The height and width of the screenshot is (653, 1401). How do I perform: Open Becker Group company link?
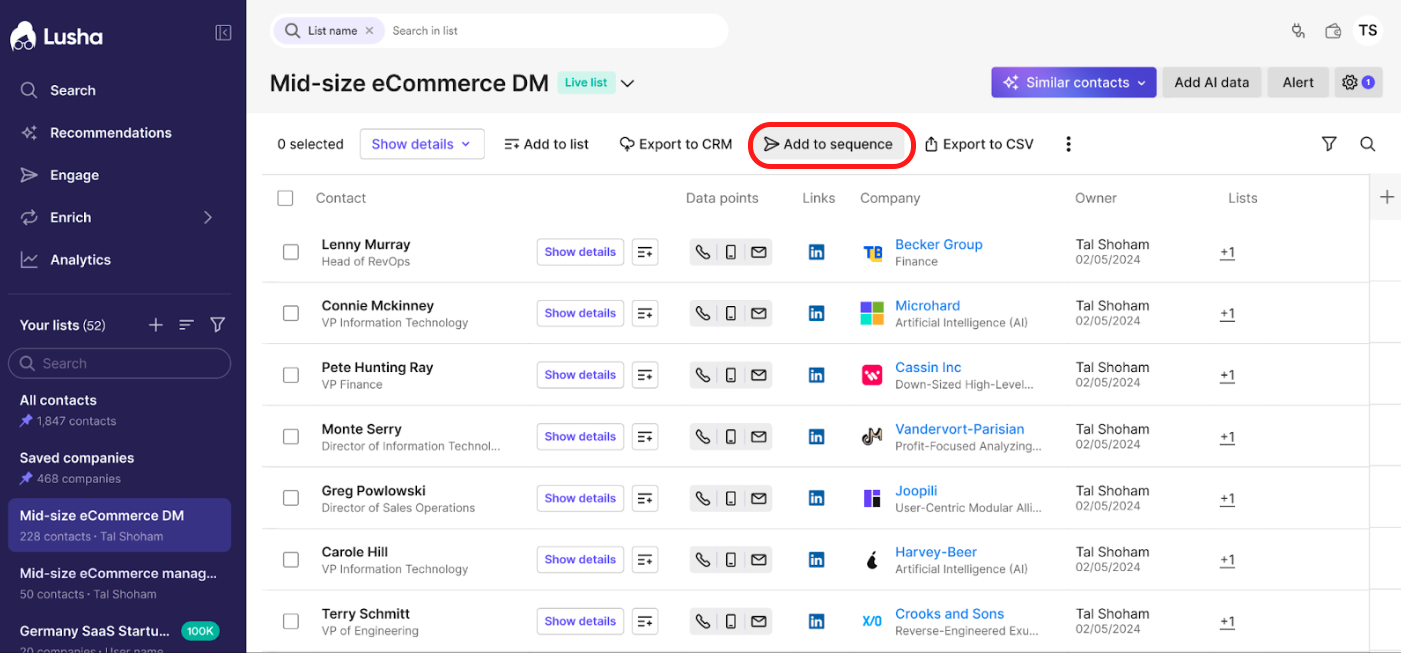(939, 244)
